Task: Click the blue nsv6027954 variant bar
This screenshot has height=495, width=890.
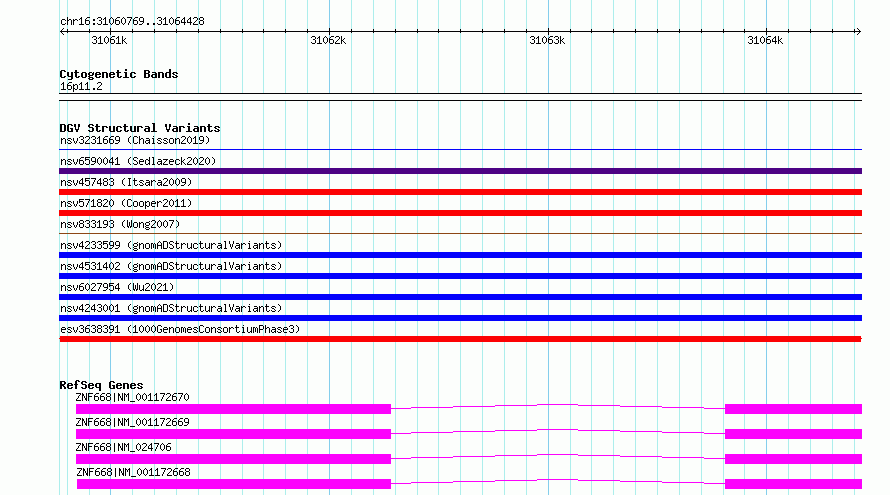Action: [x=460, y=297]
